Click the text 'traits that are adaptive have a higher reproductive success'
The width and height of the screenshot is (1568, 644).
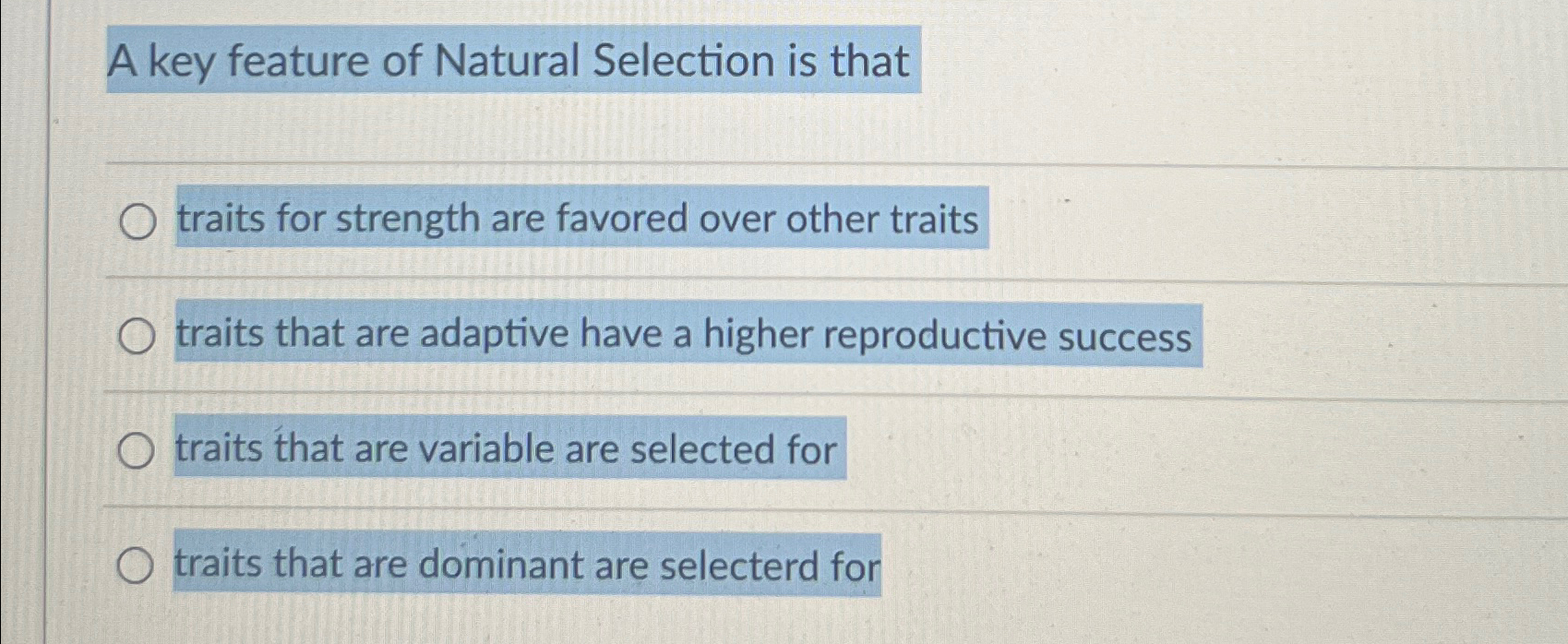(685, 335)
